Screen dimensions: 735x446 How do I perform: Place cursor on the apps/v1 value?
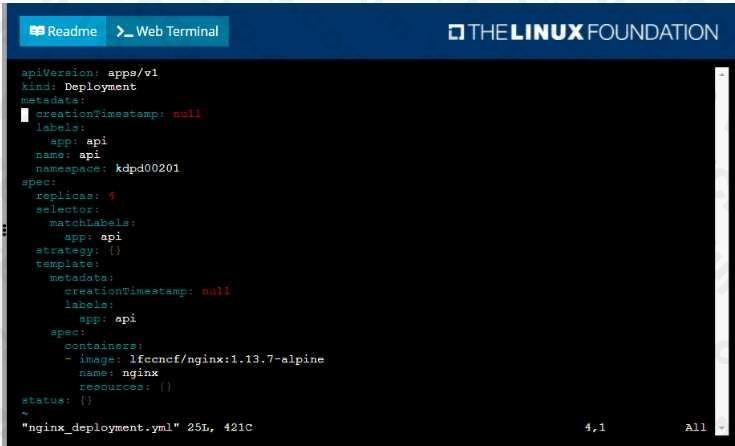[133, 73]
